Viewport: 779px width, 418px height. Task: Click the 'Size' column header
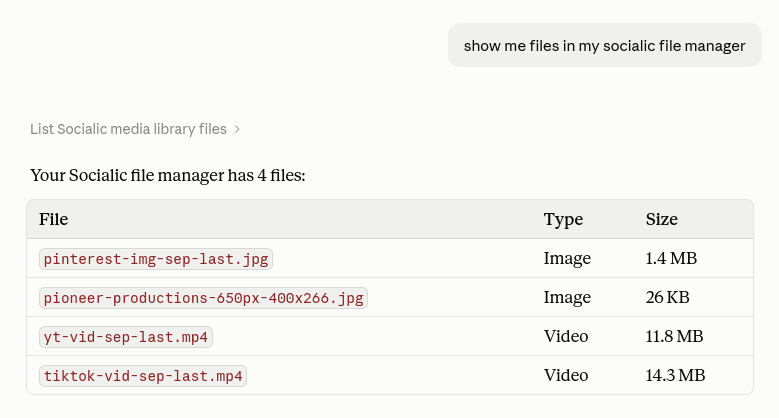tap(662, 219)
